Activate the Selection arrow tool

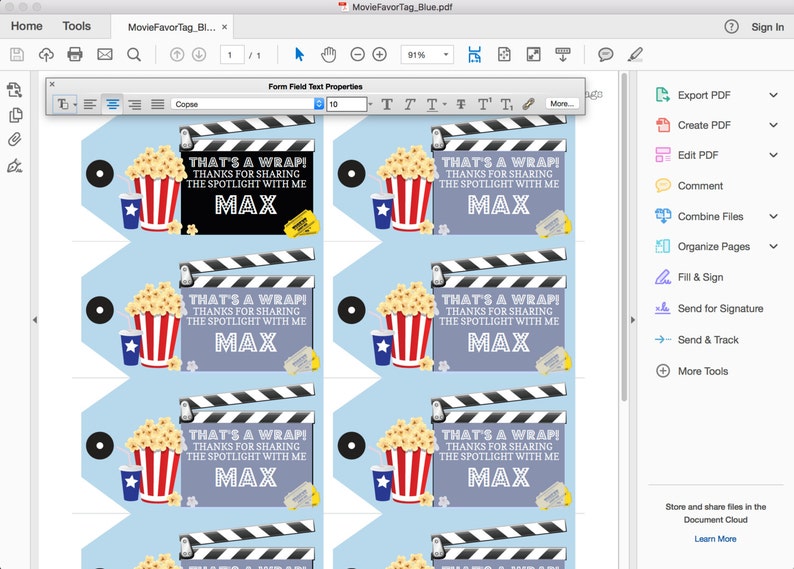pyautogui.click(x=299, y=54)
